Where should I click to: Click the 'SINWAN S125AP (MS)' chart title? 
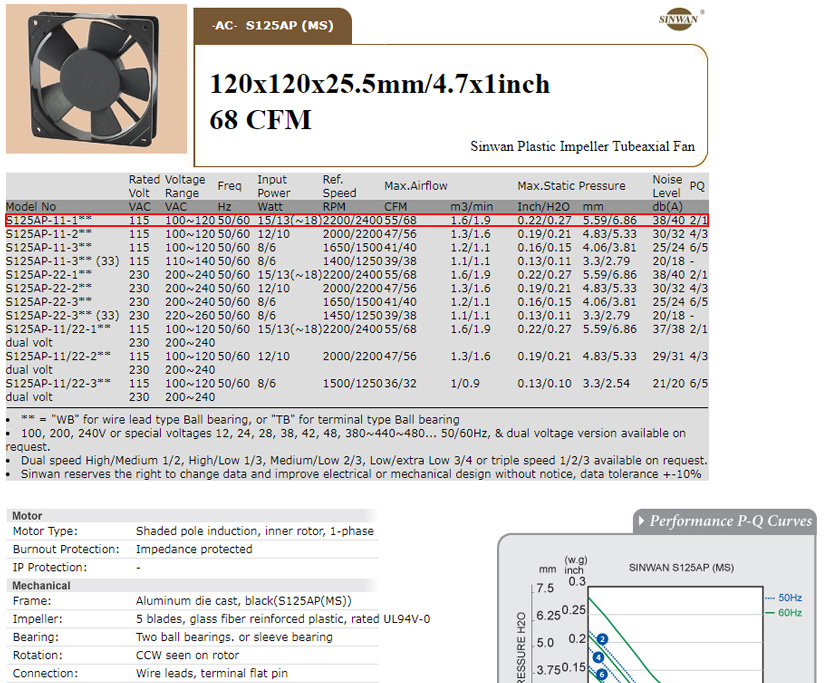coord(681,568)
